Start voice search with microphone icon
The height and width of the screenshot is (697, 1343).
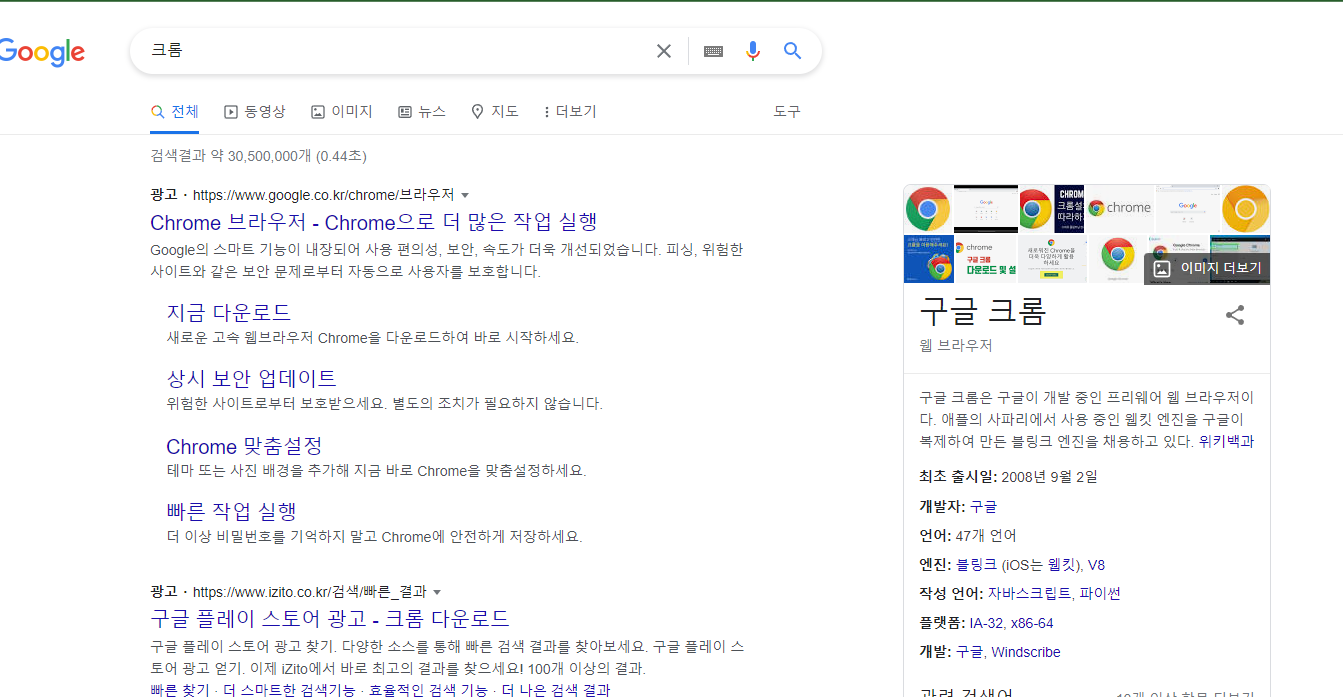tap(753, 51)
